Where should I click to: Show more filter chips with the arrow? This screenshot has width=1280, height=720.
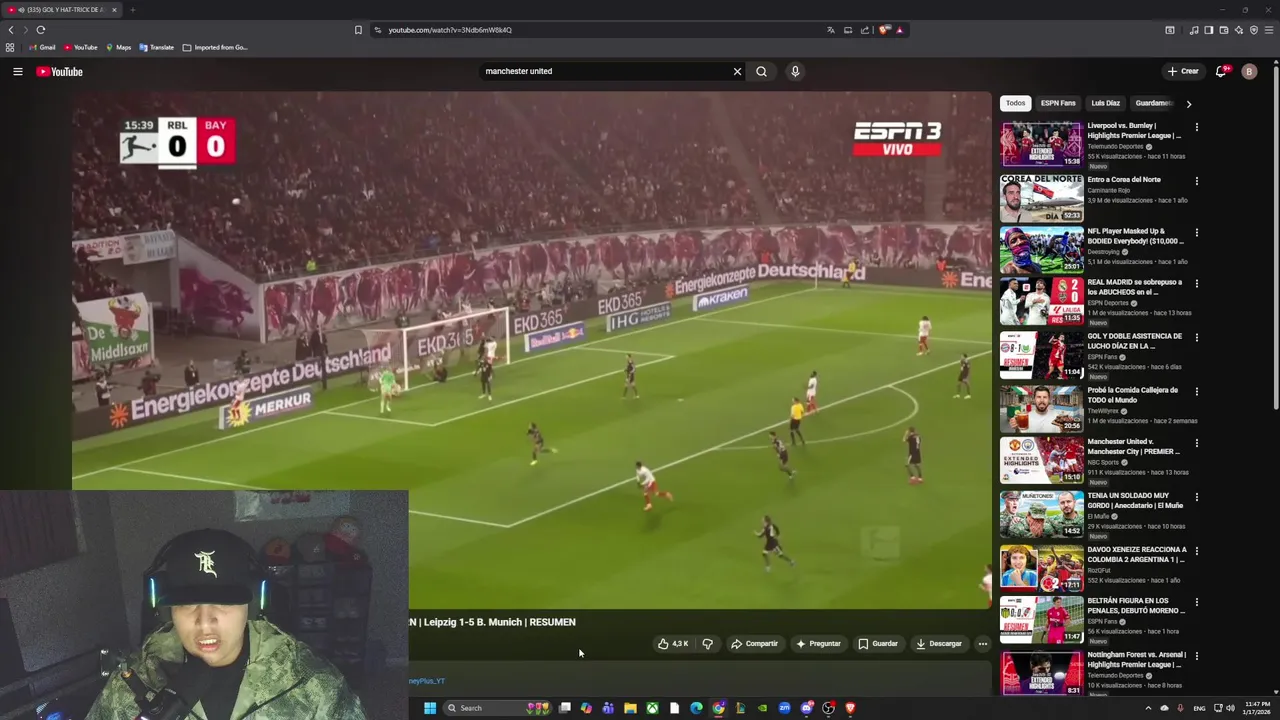(1188, 104)
